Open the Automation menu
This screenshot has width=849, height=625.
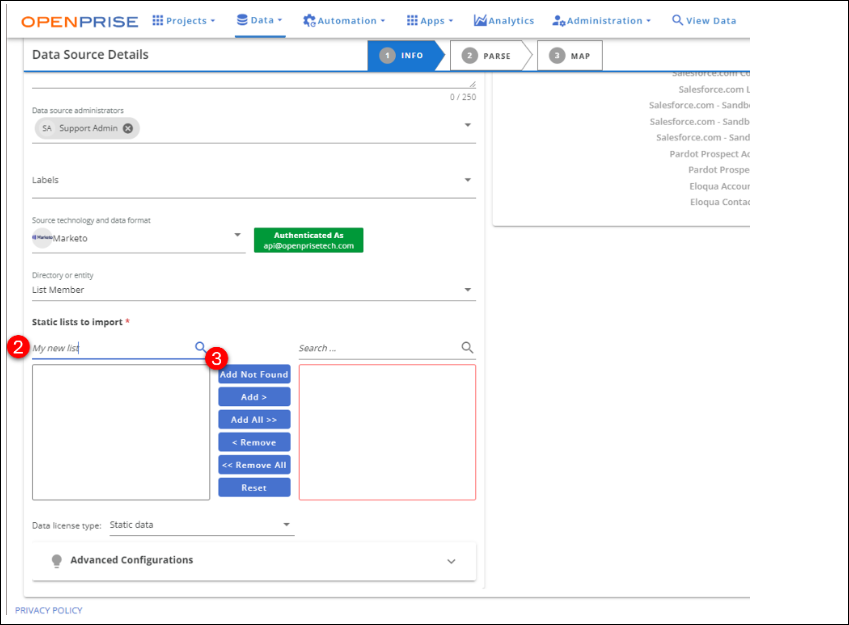coord(344,21)
